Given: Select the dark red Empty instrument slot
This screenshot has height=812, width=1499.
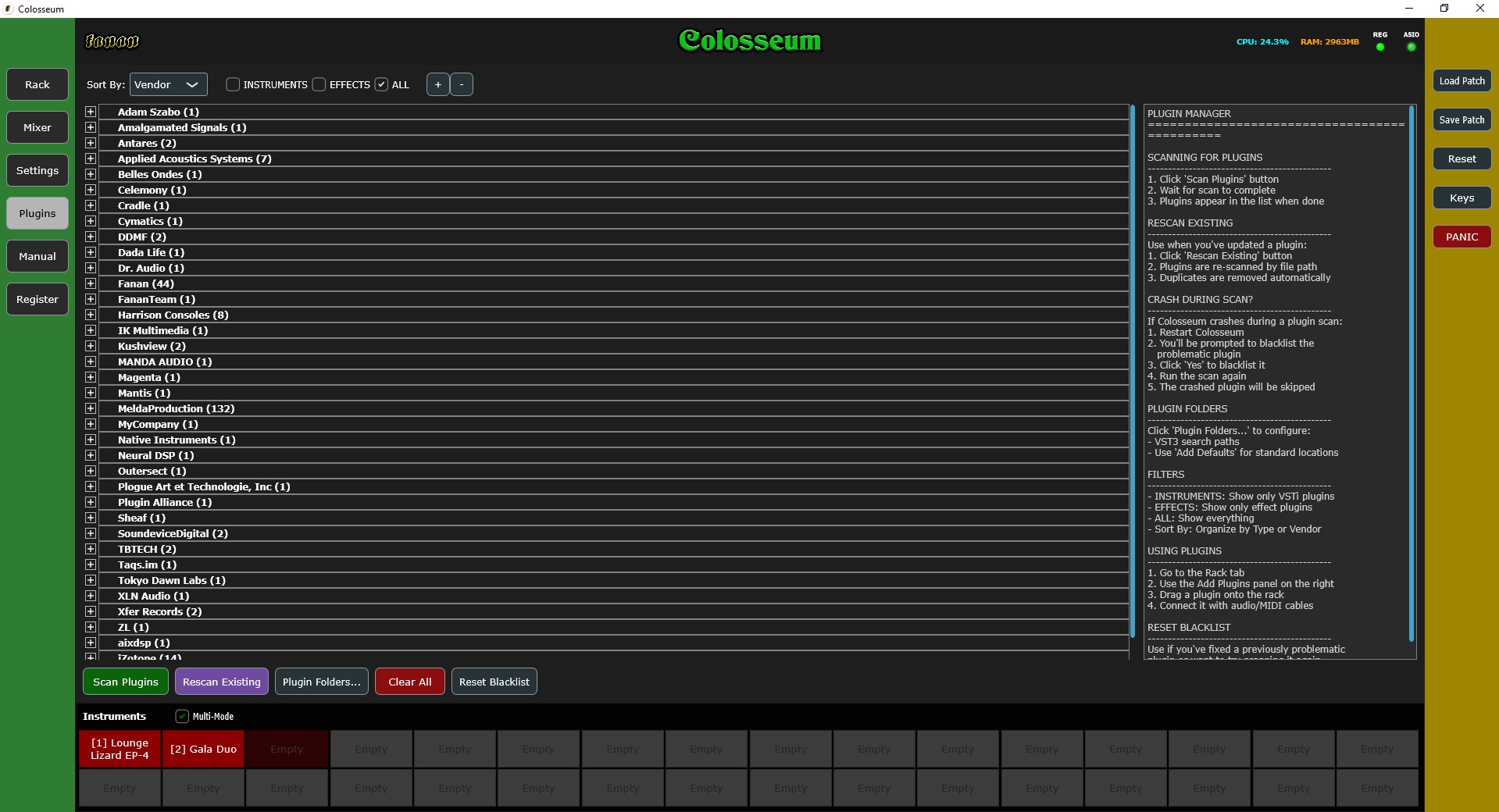Looking at the screenshot, I should tap(287, 749).
